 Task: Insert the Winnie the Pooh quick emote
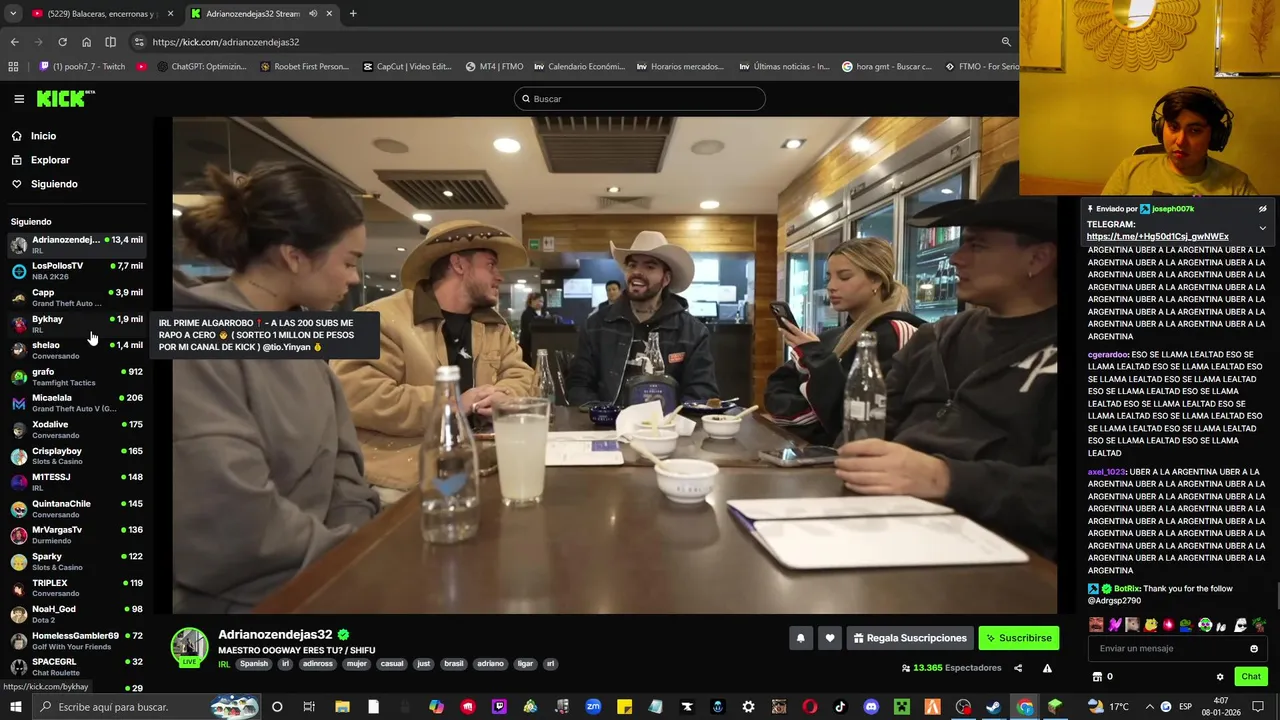pyautogui.click(x=1151, y=625)
